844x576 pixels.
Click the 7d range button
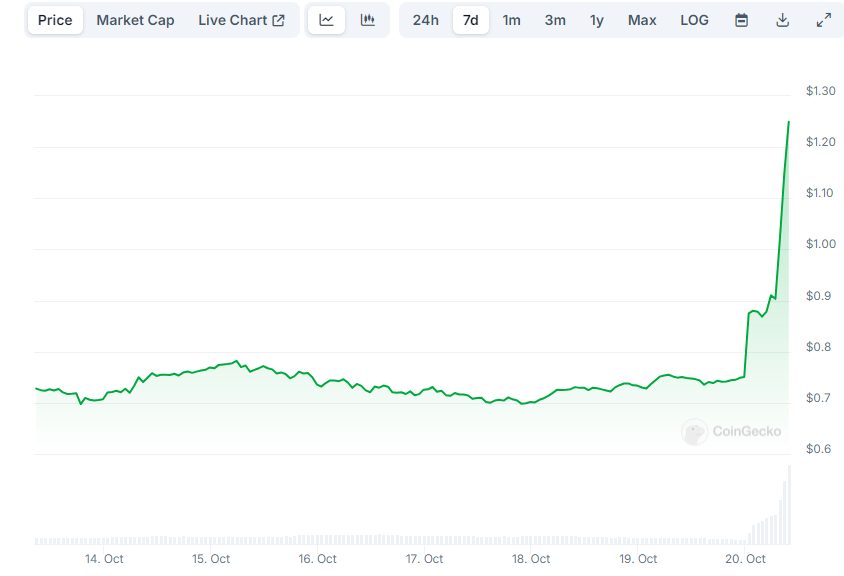469,19
